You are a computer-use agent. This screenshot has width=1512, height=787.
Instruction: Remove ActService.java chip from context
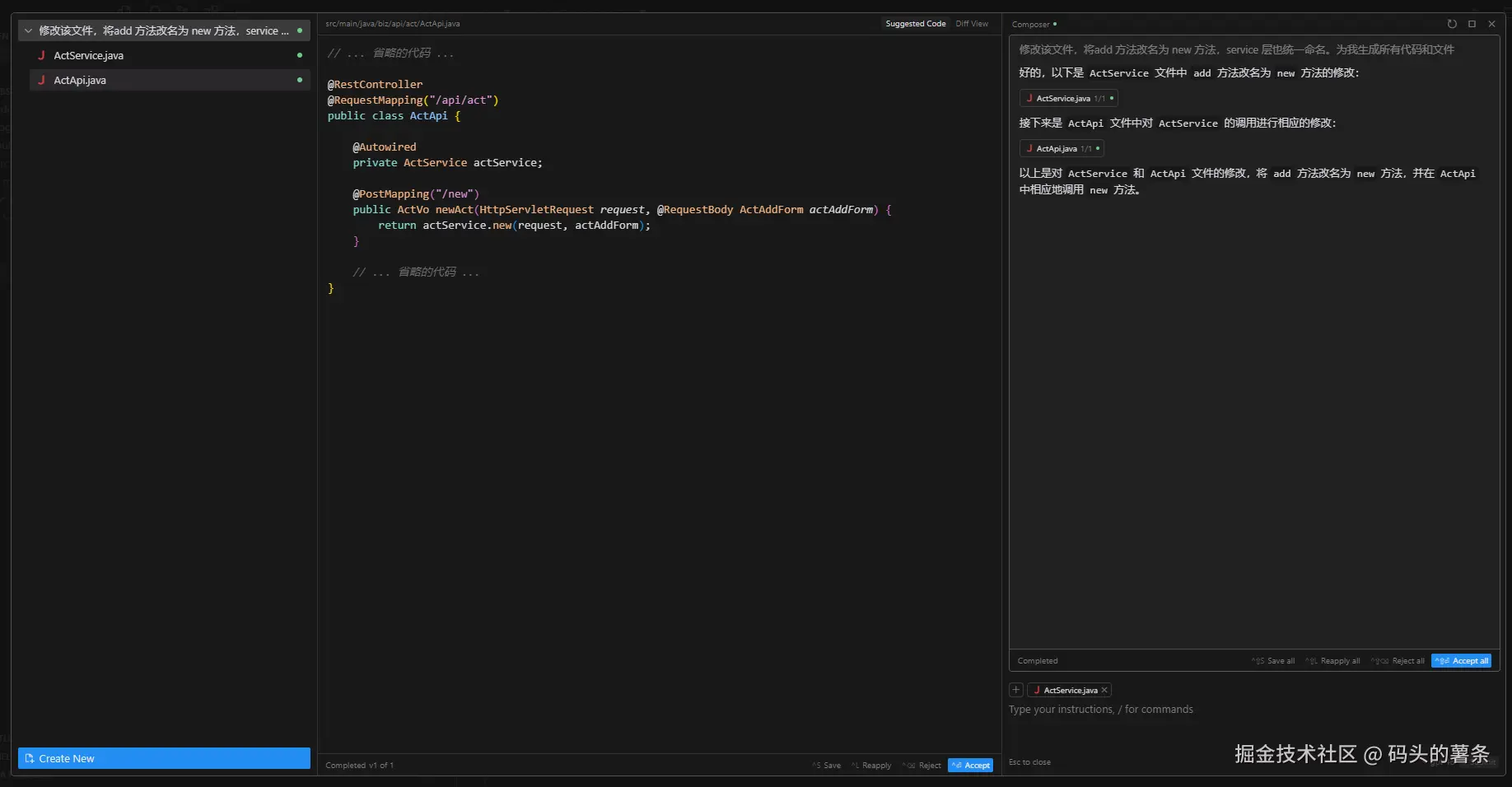1104,690
